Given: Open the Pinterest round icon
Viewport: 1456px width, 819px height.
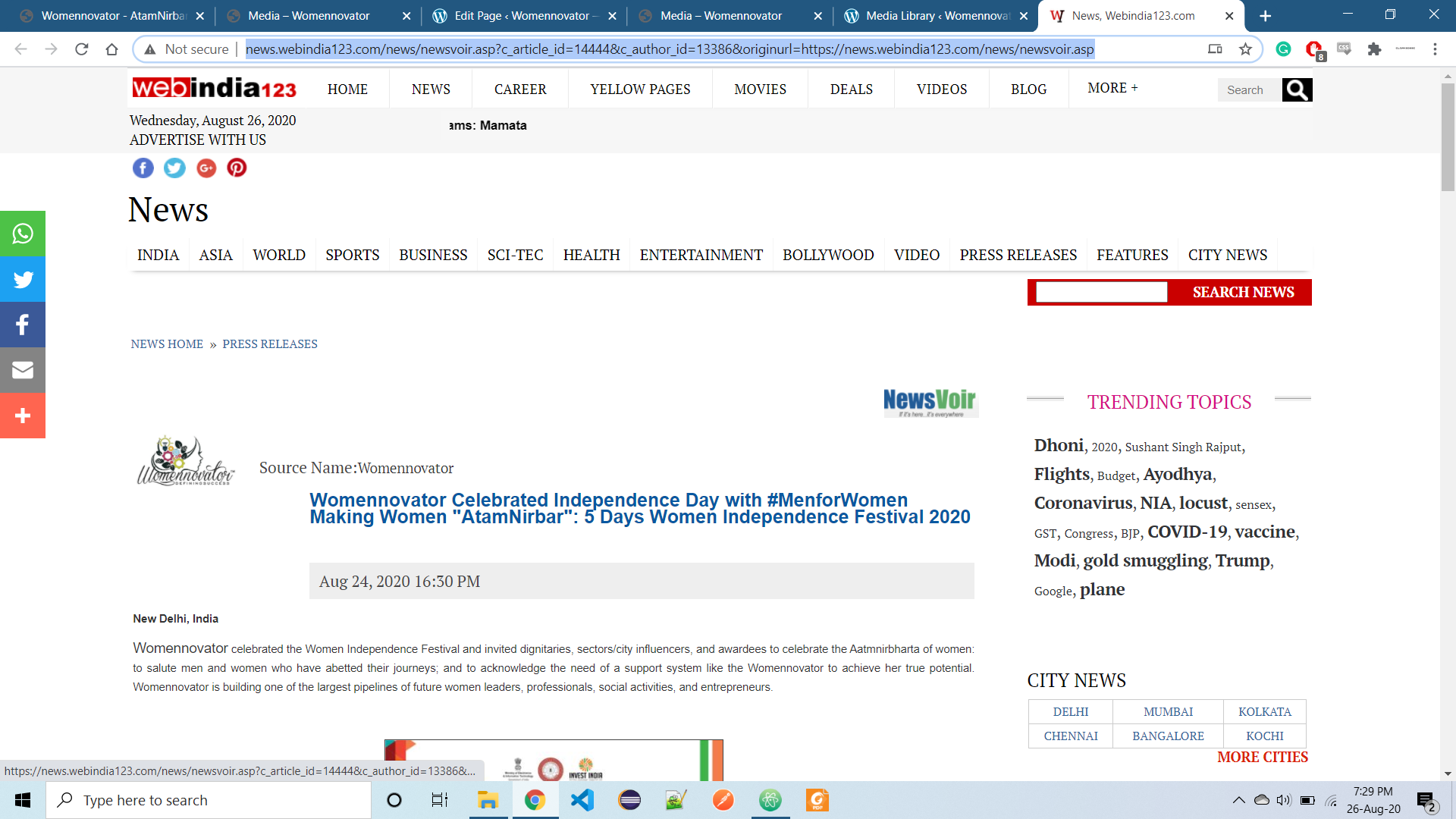Looking at the screenshot, I should coord(237,168).
